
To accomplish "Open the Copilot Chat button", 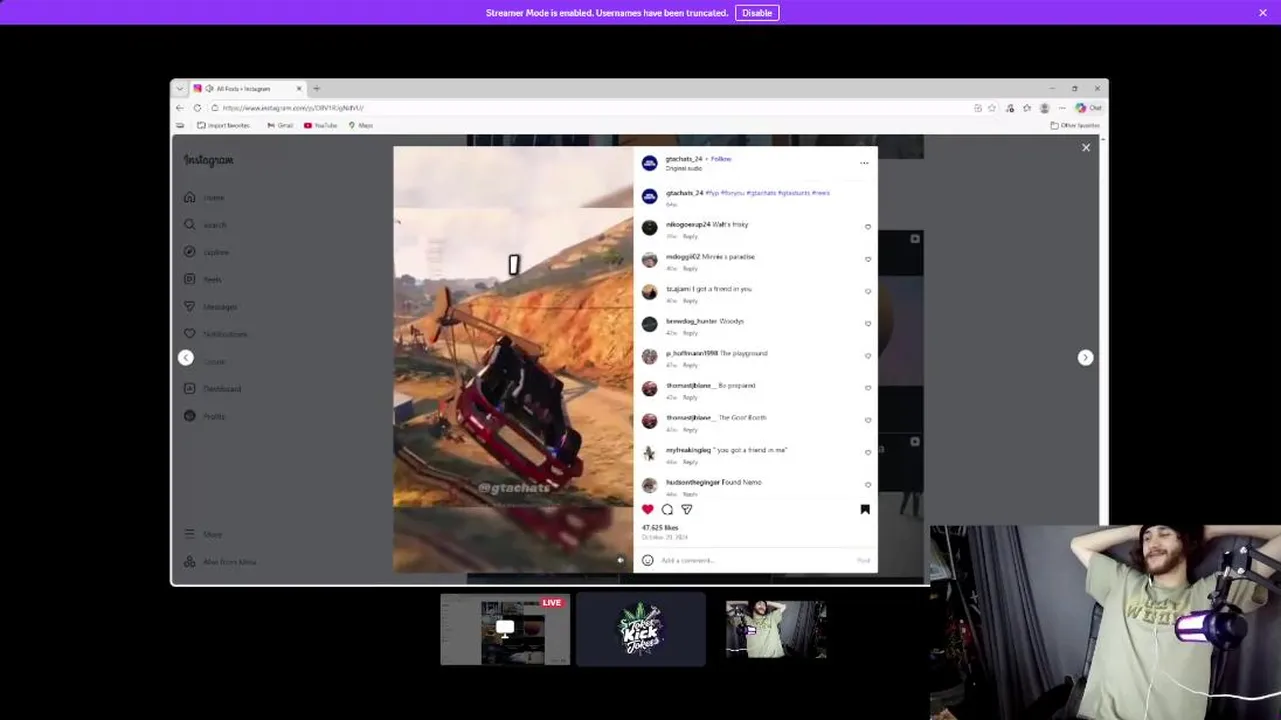I will coord(1088,108).
